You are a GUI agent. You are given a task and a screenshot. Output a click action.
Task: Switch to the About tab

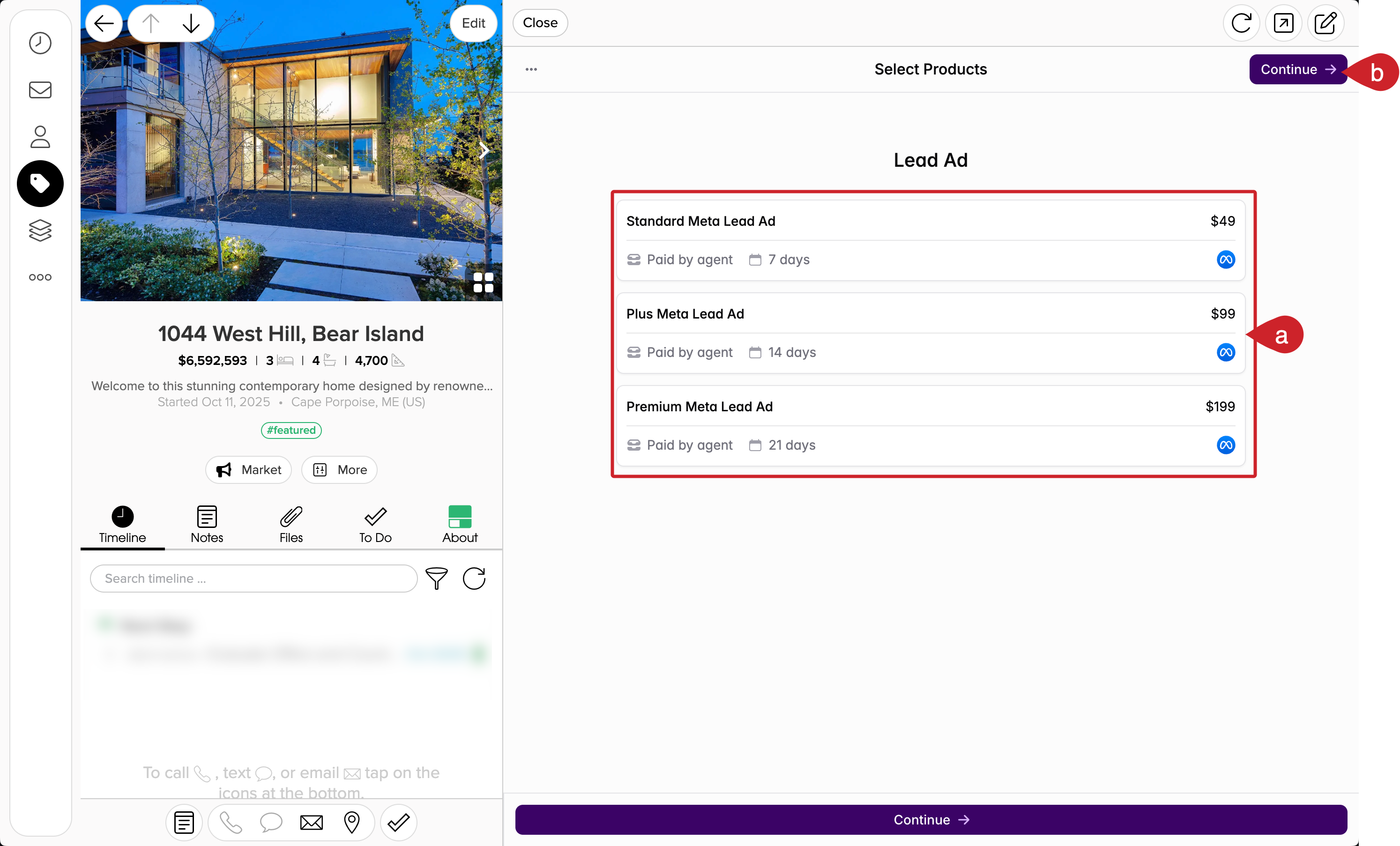pyautogui.click(x=460, y=526)
